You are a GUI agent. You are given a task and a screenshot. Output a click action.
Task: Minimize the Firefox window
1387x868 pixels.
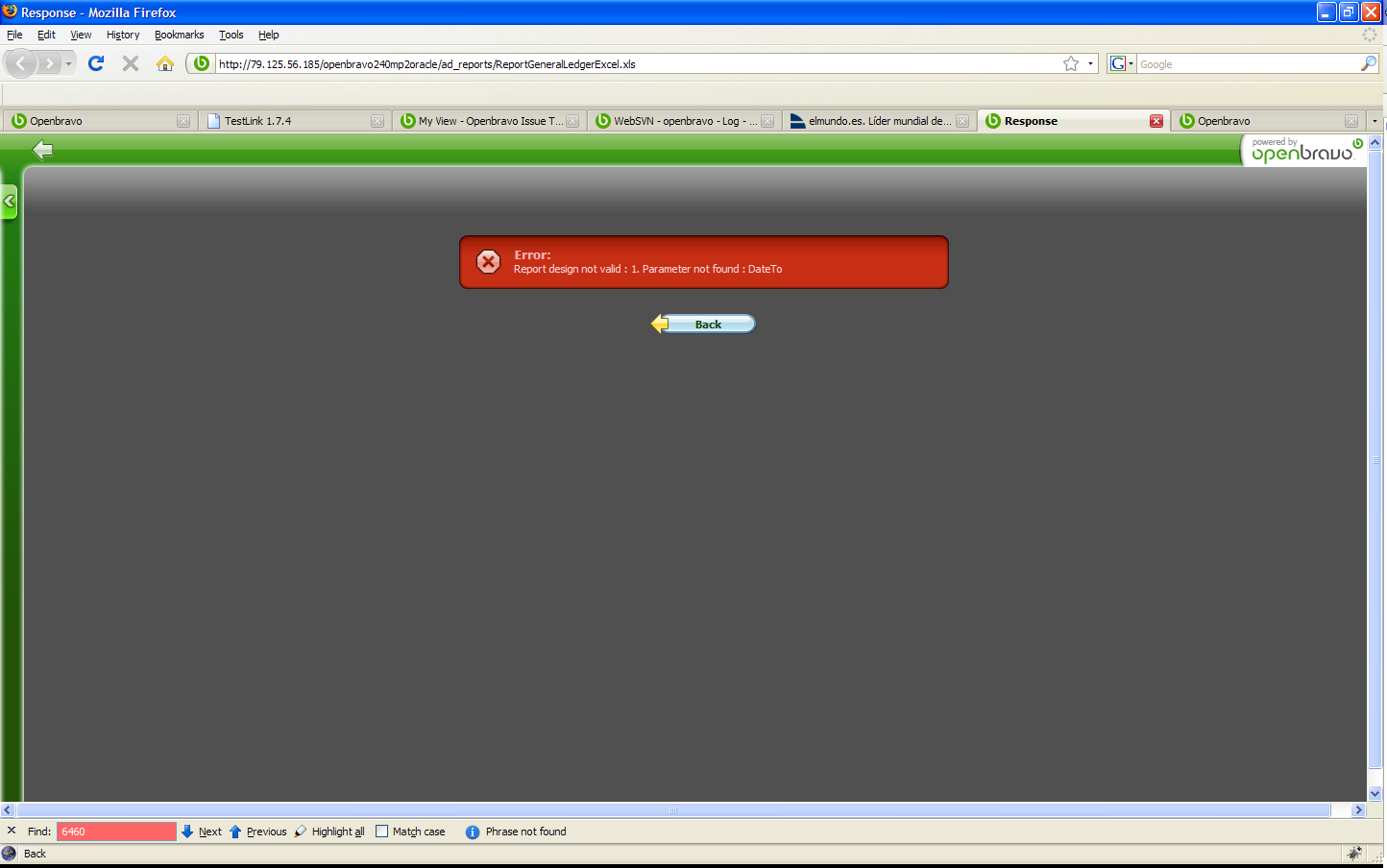(1326, 12)
